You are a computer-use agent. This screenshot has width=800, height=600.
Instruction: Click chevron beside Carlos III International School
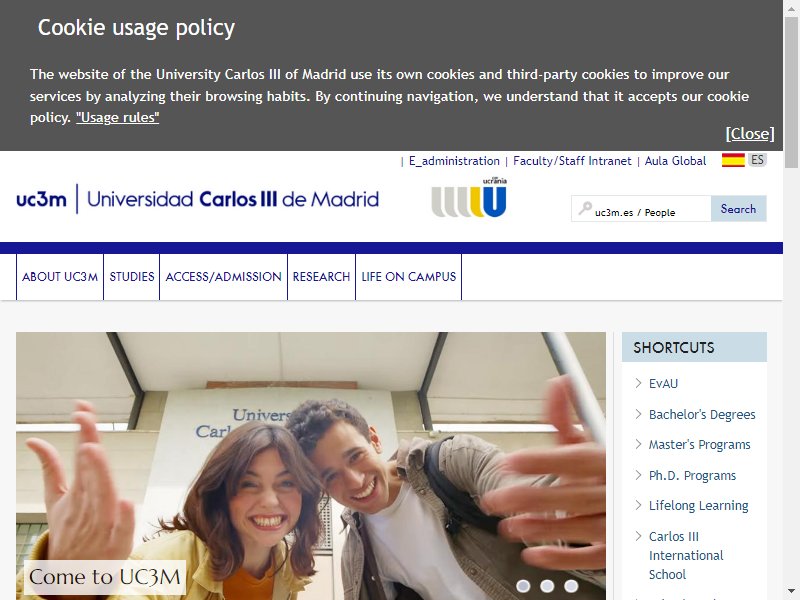638,536
